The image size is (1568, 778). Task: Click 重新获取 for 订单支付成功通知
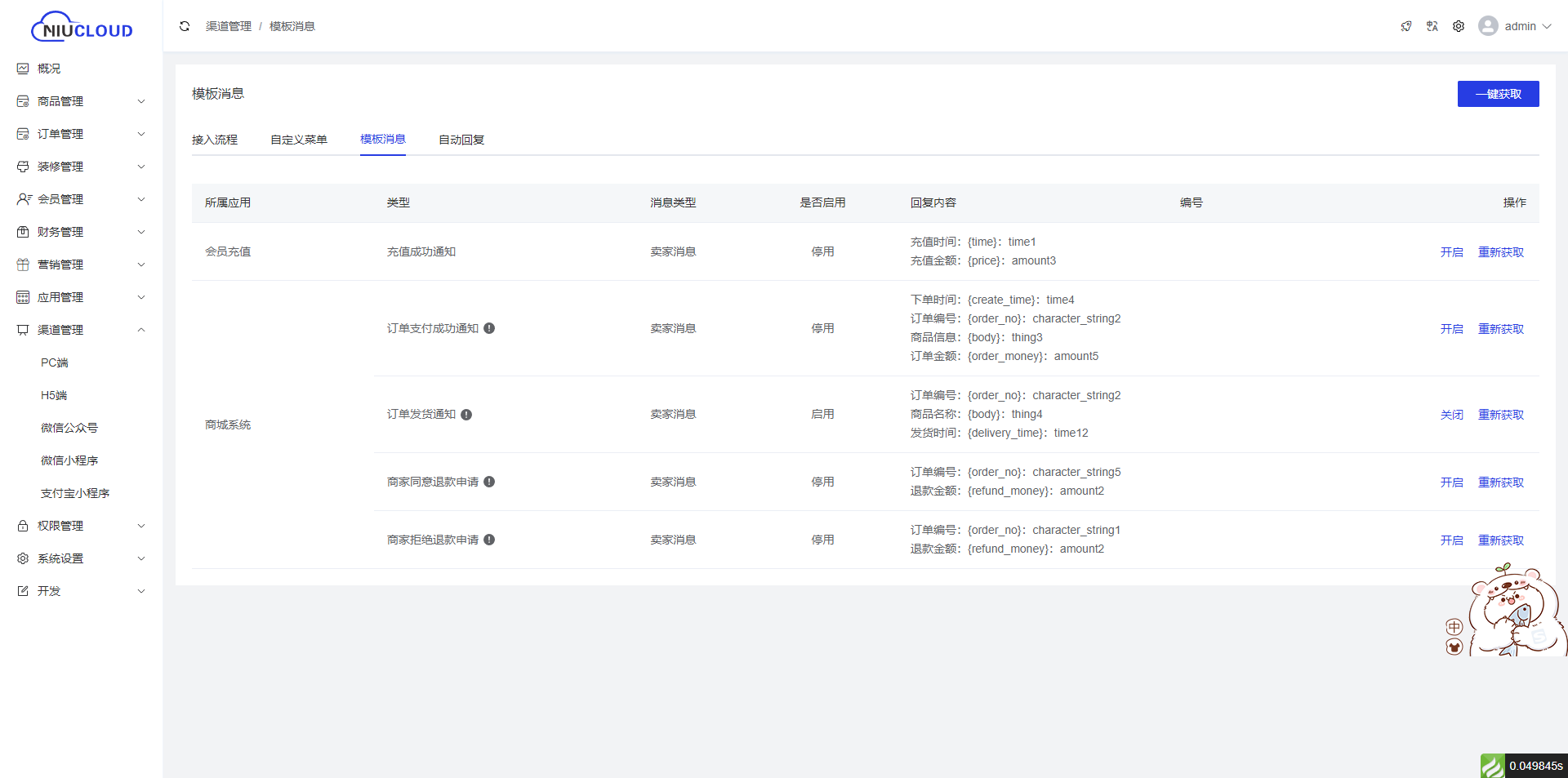pos(1500,329)
